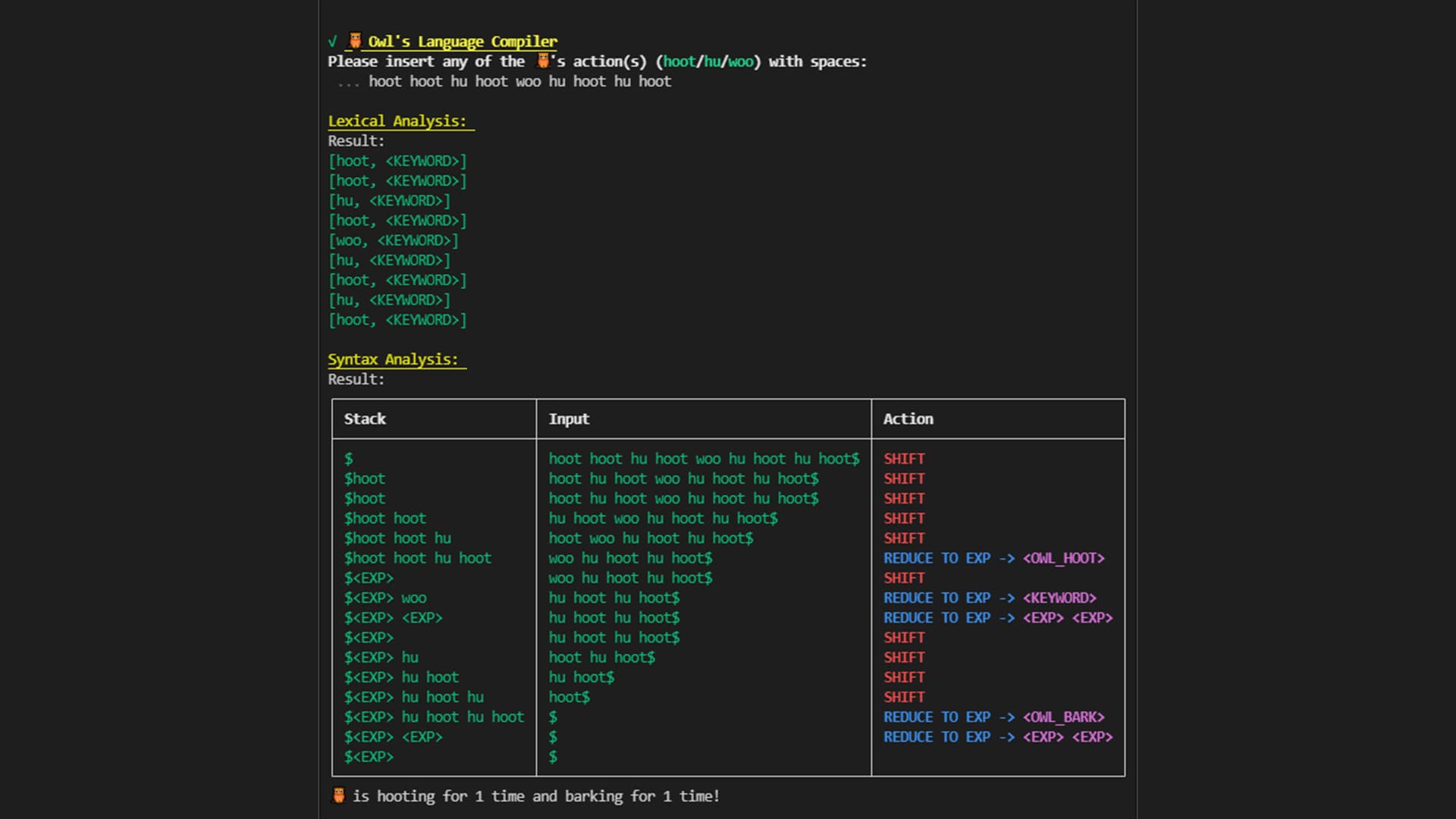Viewport: 1456px width, 819px height.
Task: Click the action 'REDUCE TO EXP -> <KEYWORD>'
Action: [x=990, y=598]
